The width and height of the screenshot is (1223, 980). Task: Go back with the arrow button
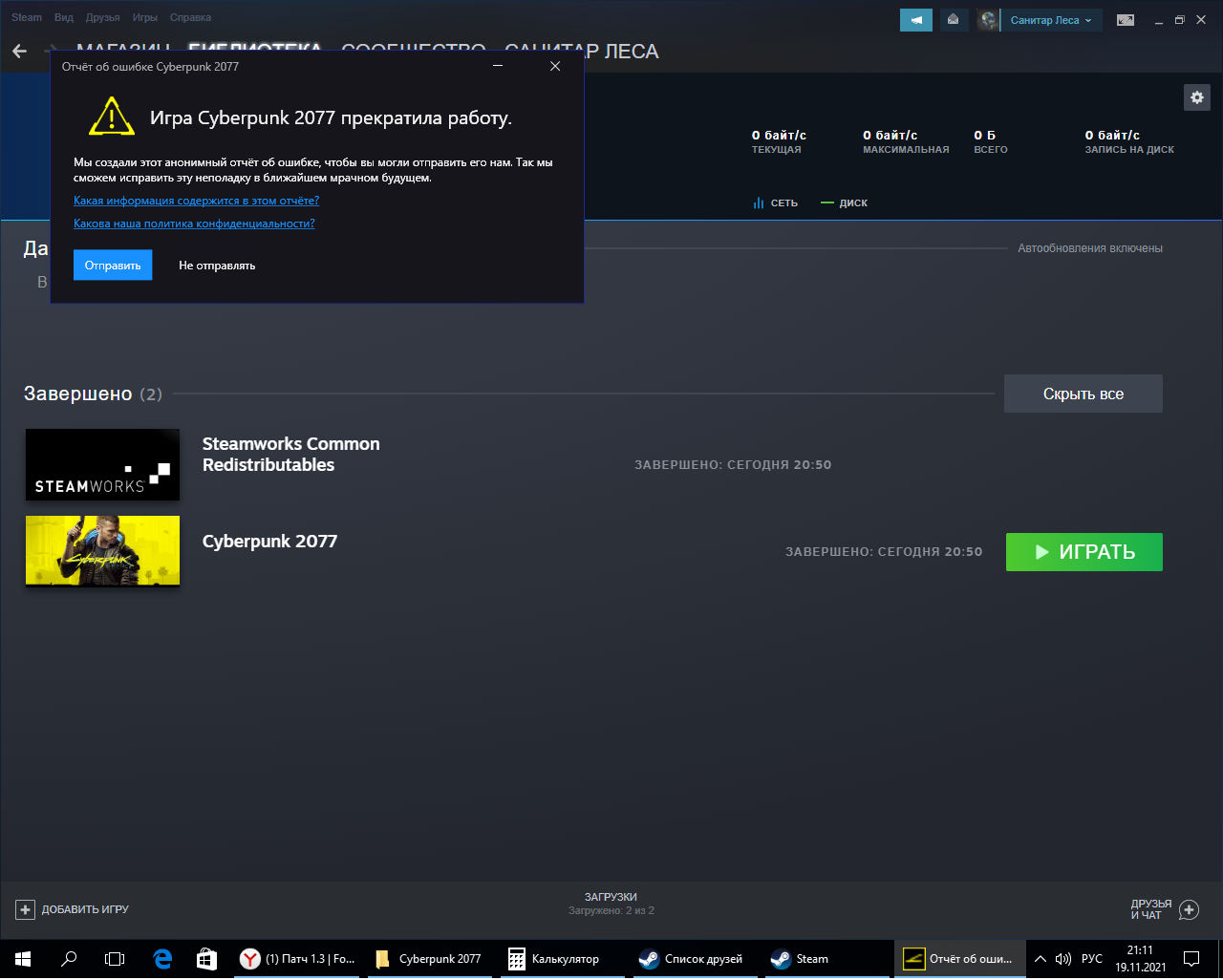tap(20, 52)
